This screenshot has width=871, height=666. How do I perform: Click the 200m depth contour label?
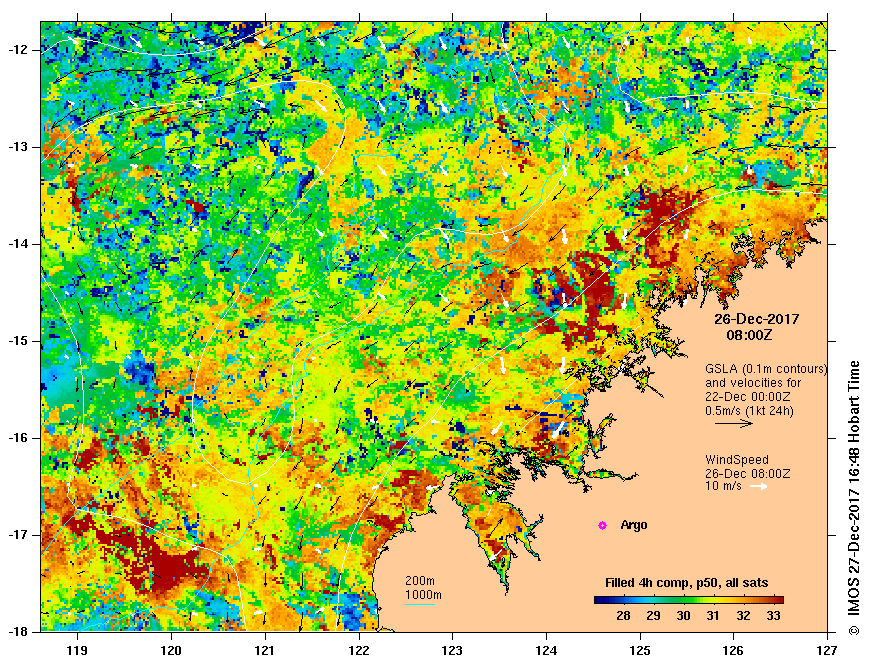[x=420, y=581]
